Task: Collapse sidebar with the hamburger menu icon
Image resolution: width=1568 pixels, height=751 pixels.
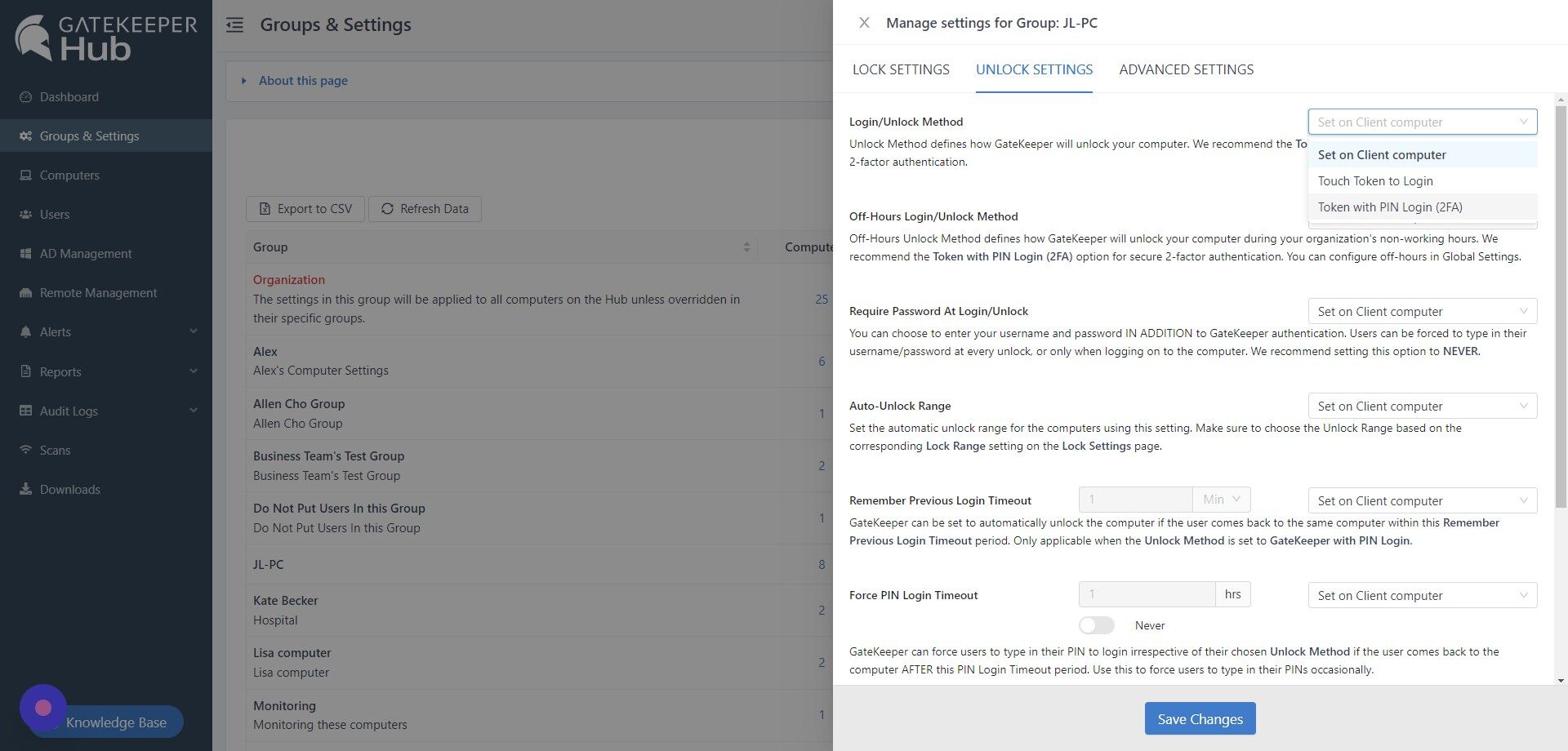Action: click(235, 24)
